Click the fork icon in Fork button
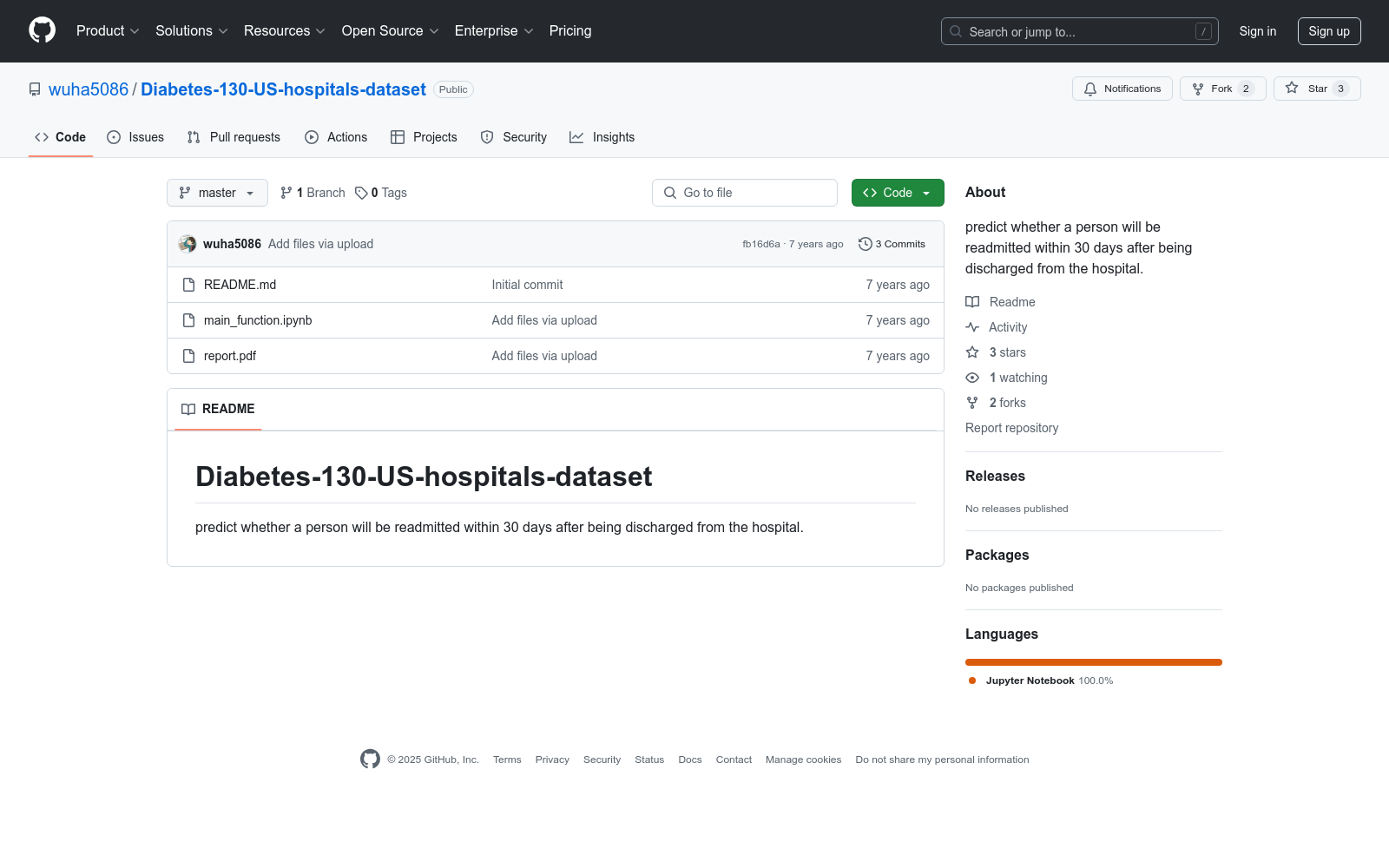 (1198, 89)
